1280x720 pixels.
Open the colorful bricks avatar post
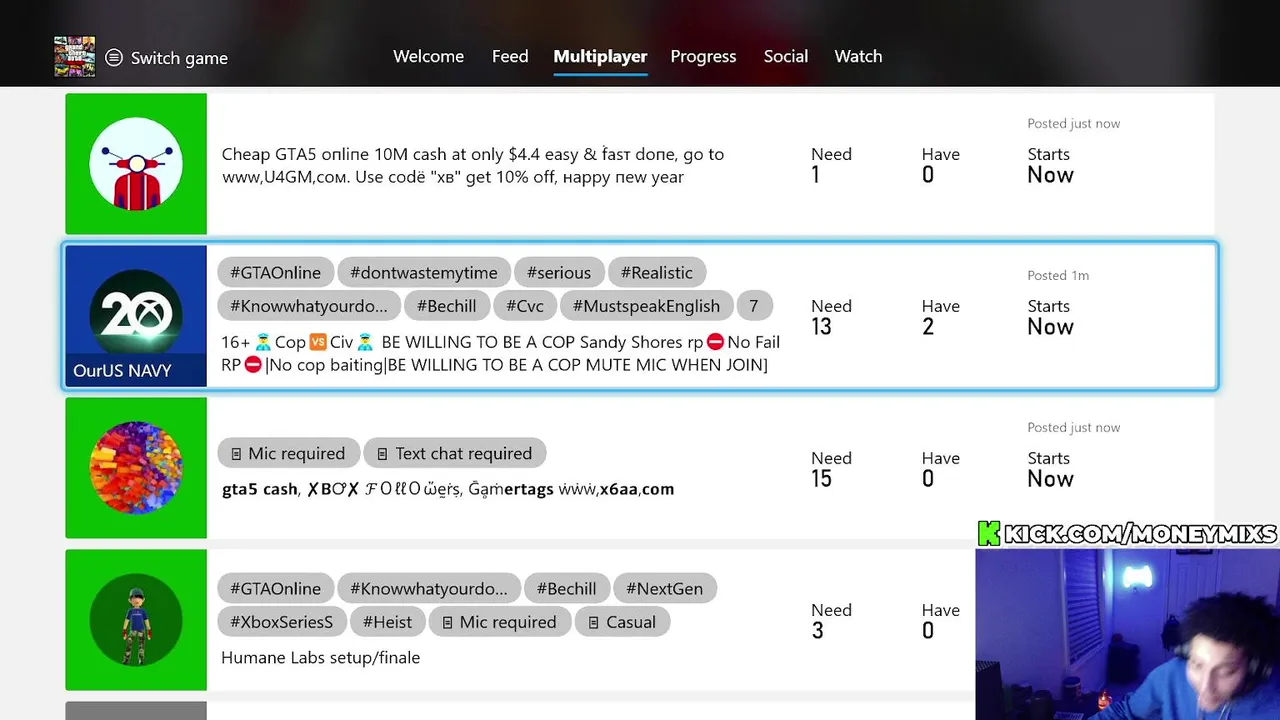pos(136,468)
